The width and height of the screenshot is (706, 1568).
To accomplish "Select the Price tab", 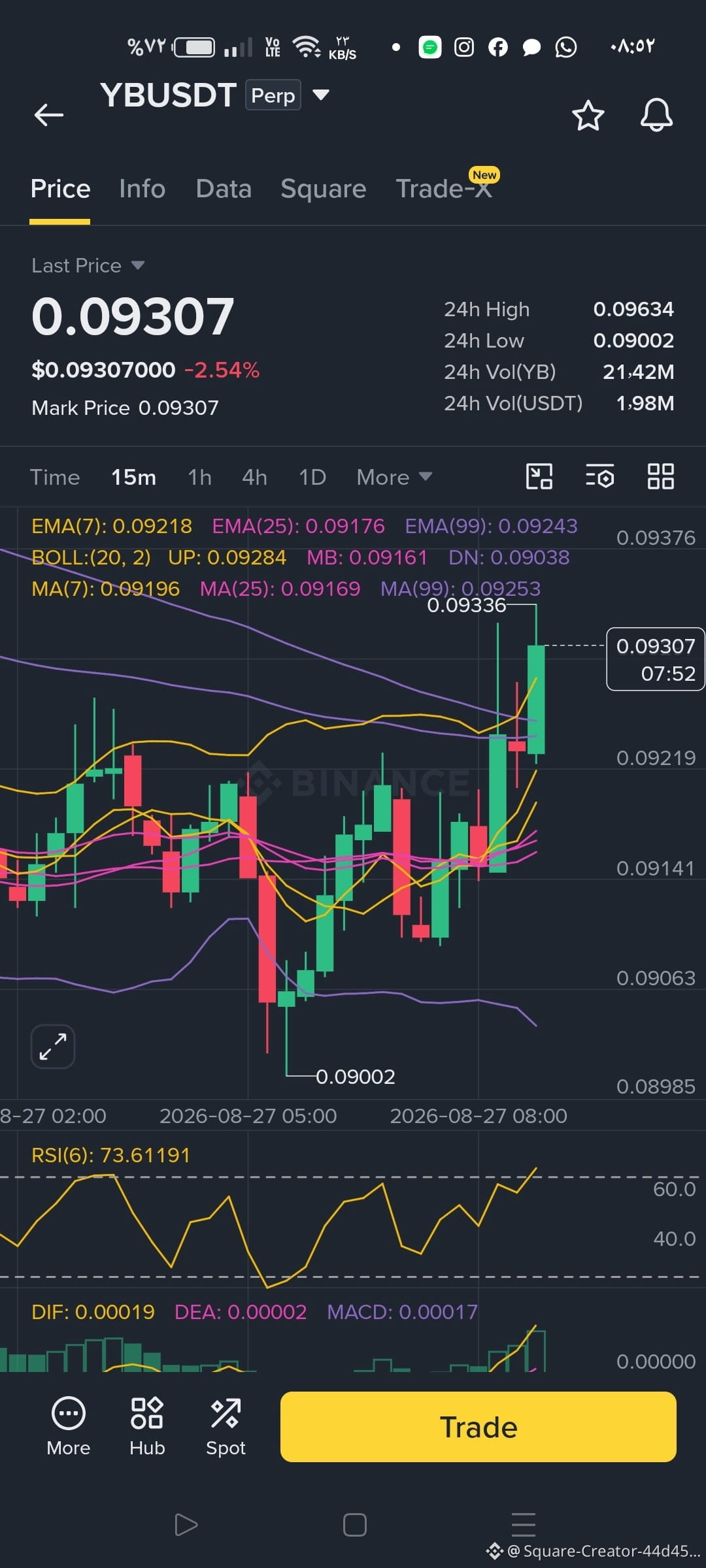I will (60, 189).
